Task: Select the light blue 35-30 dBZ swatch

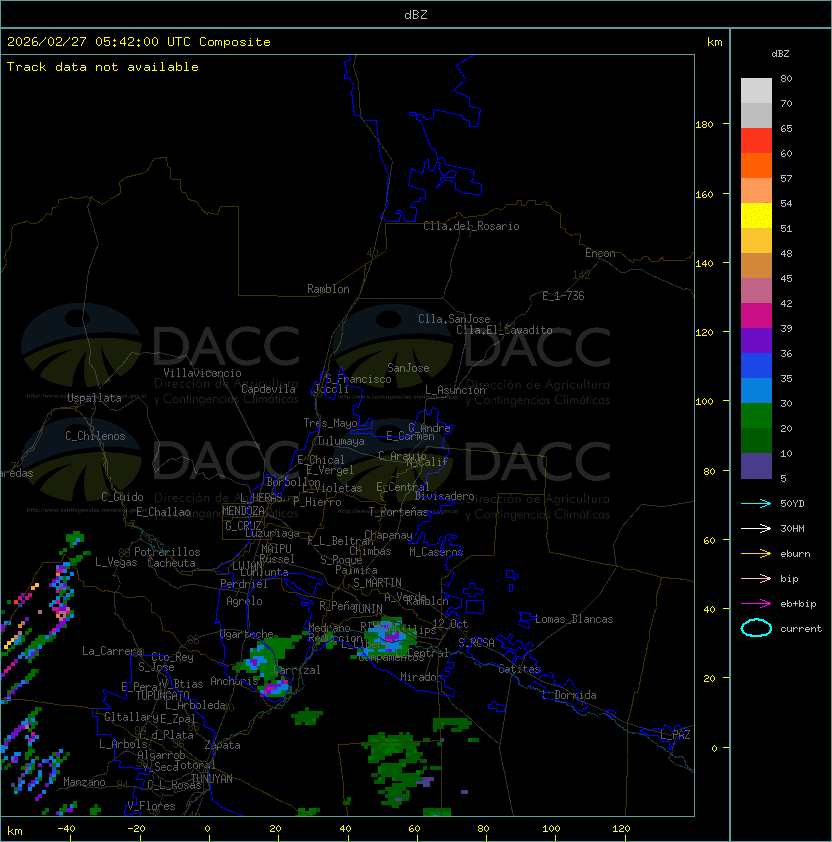Action: click(756, 390)
